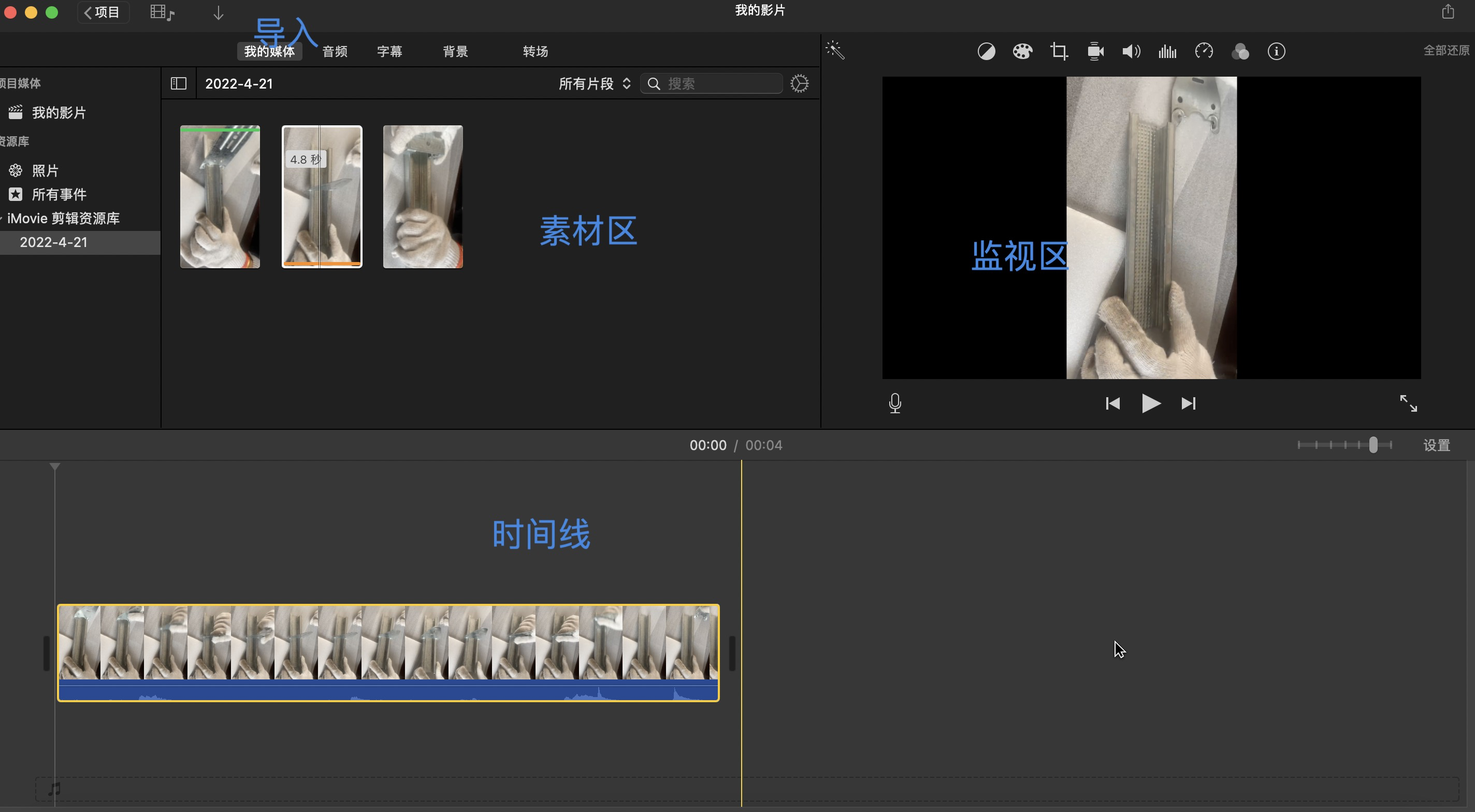
Task: Open the color correction palette tool
Action: point(1022,52)
